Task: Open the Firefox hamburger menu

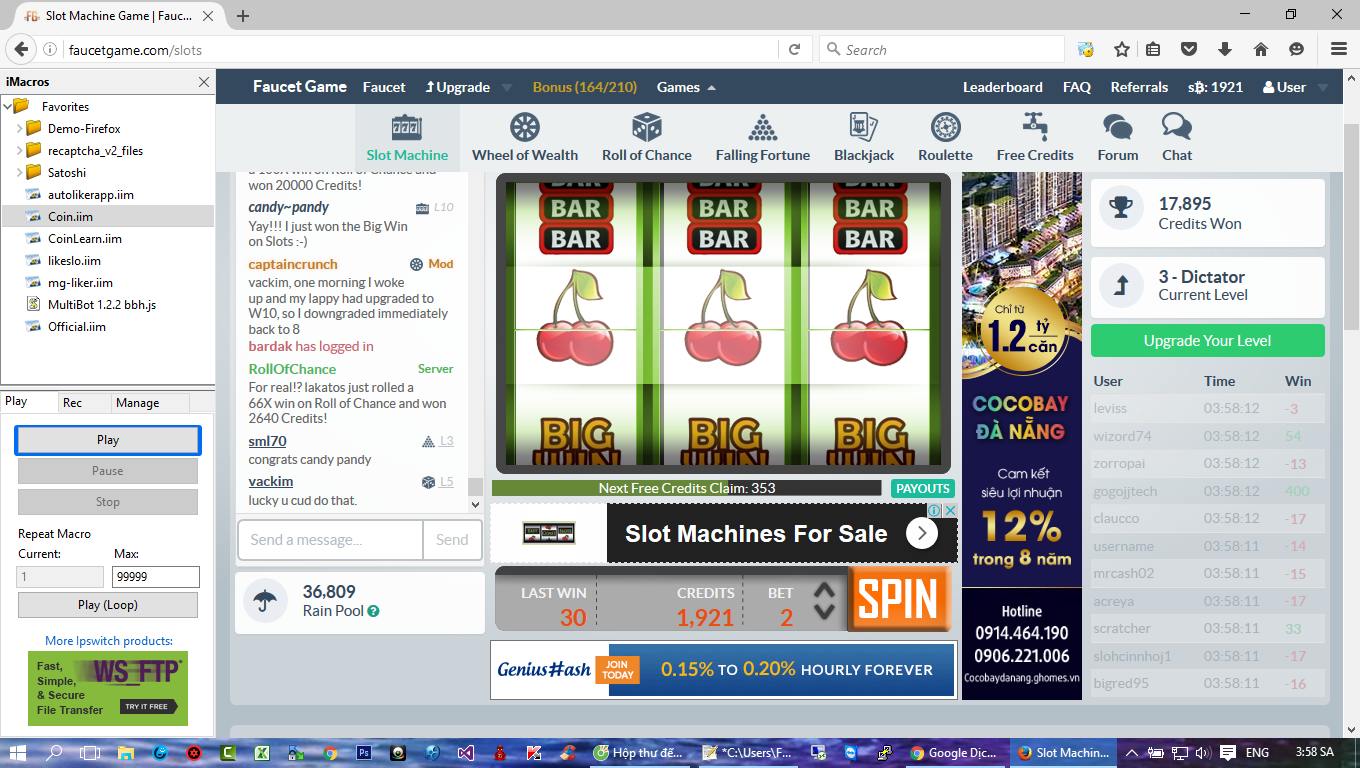Action: (1339, 49)
